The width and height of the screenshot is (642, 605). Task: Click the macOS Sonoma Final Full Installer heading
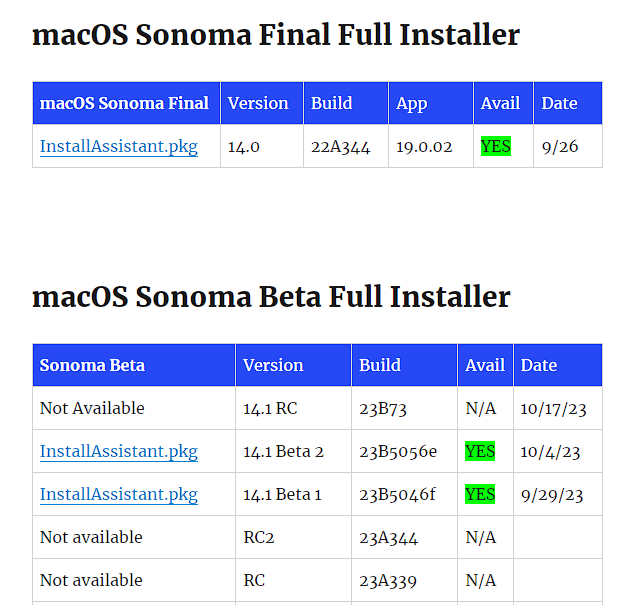pos(276,35)
